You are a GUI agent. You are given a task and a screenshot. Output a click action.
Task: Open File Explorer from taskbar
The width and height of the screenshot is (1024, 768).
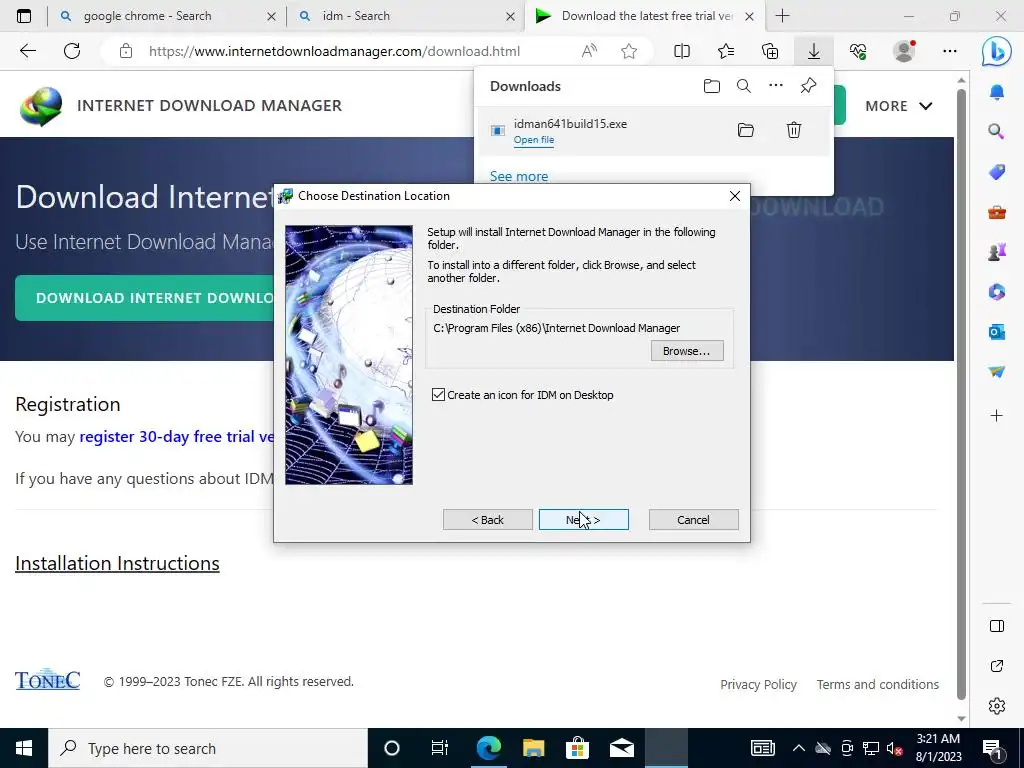point(534,748)
